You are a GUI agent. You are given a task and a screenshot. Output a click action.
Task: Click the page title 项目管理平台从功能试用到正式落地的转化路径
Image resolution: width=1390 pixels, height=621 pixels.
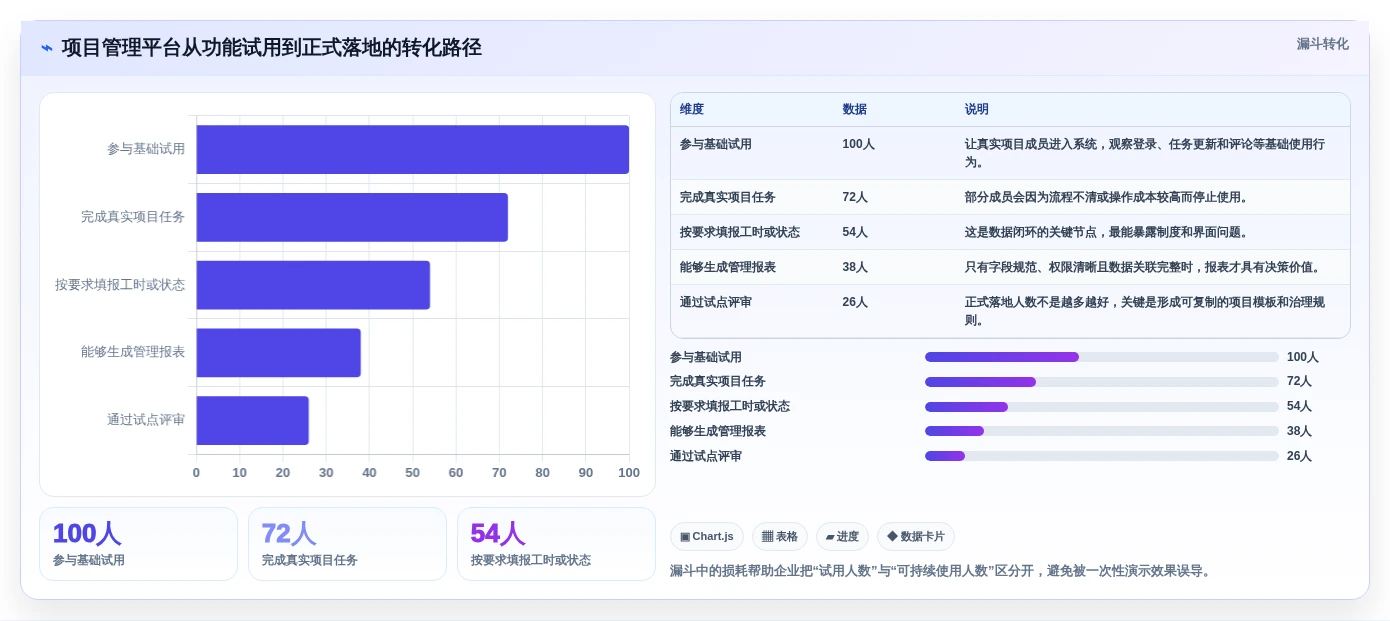[272, 48]
